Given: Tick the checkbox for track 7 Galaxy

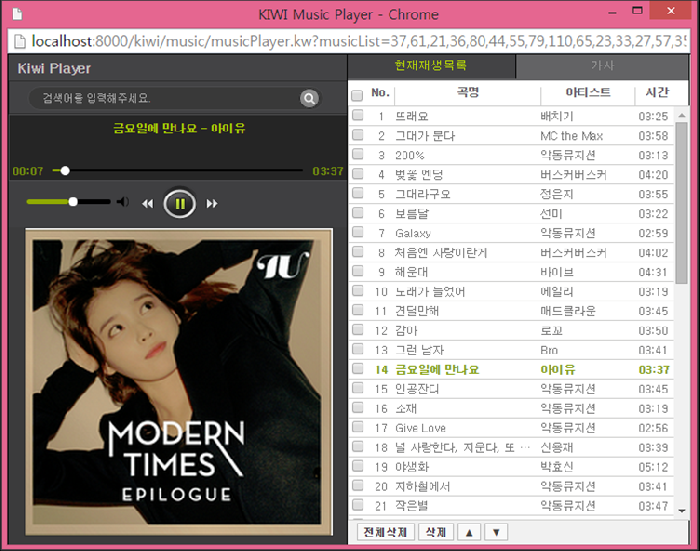Looking at the screenshot, I should (357, 233).
